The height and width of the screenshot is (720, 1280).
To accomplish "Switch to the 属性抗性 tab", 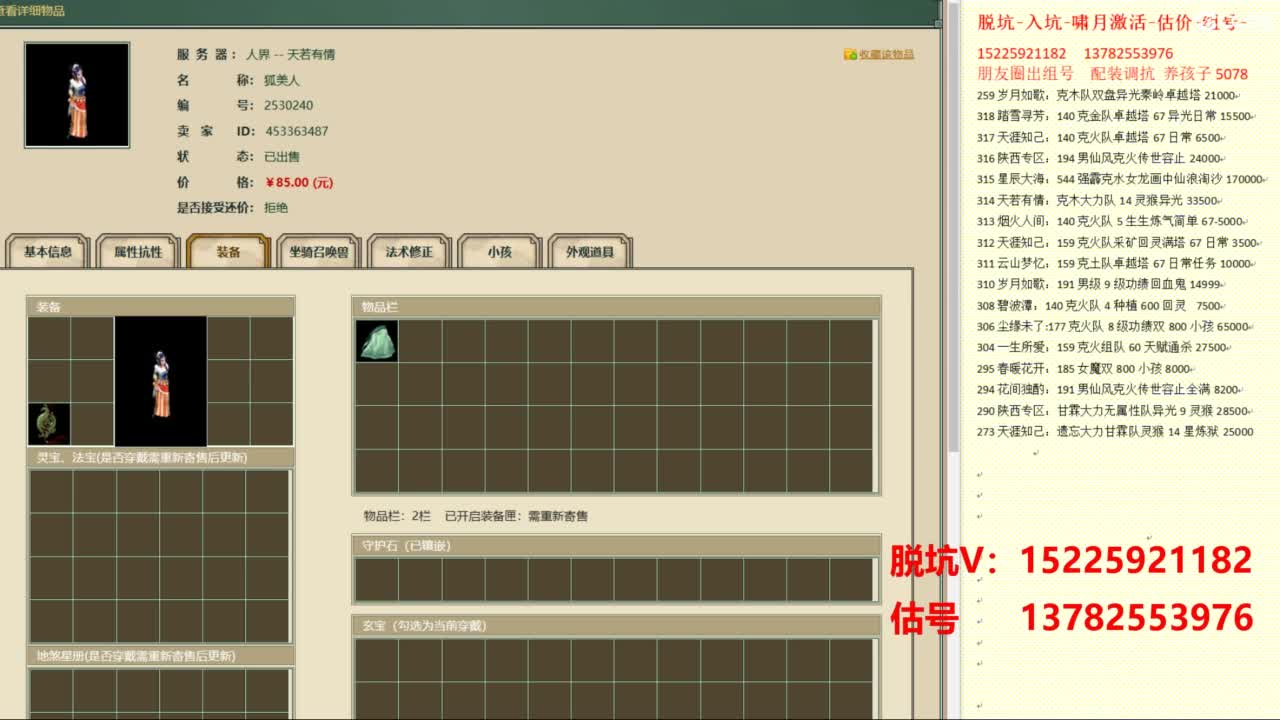I will [x=138, y=252].
